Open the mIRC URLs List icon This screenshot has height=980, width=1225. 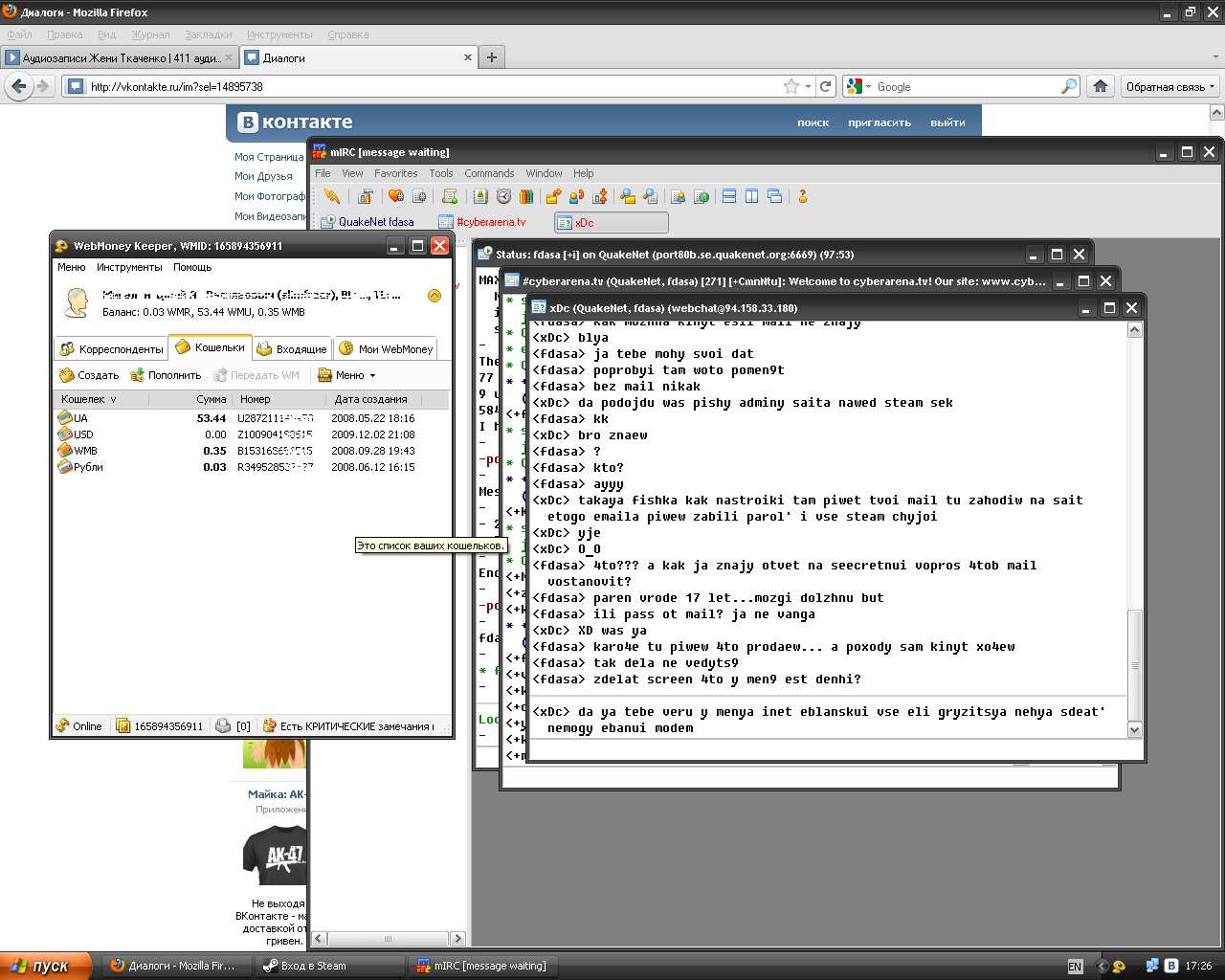(702, 196)
